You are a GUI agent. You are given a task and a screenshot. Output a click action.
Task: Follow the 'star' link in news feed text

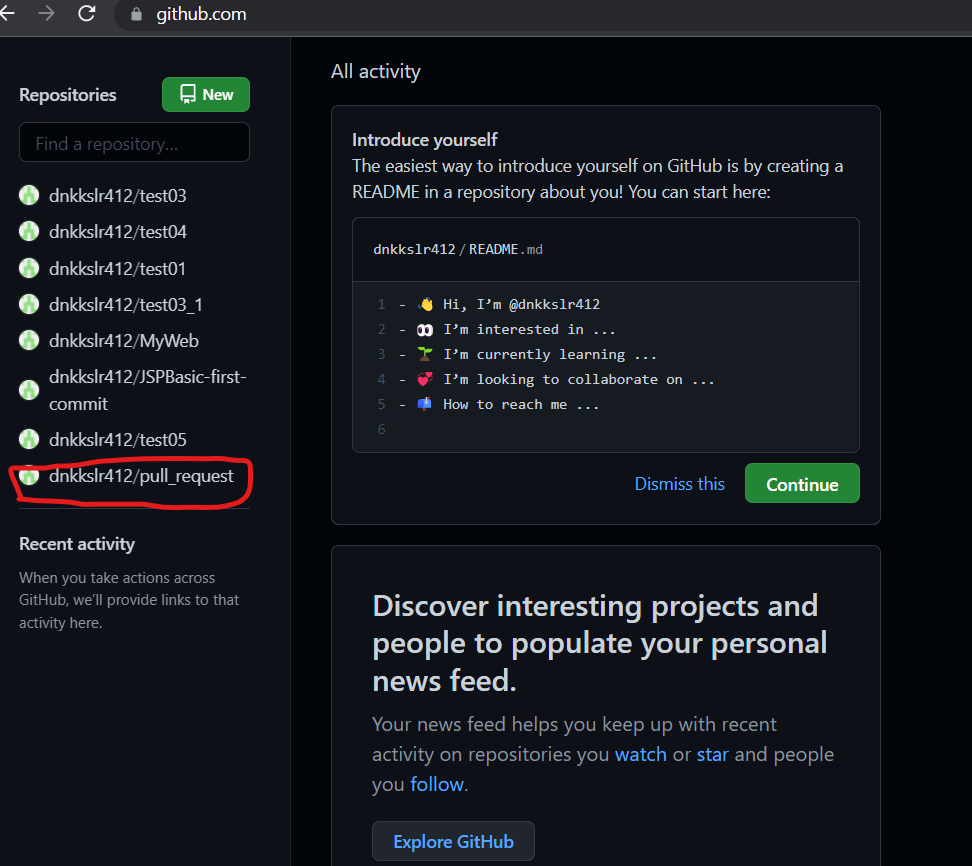[712, 754]
